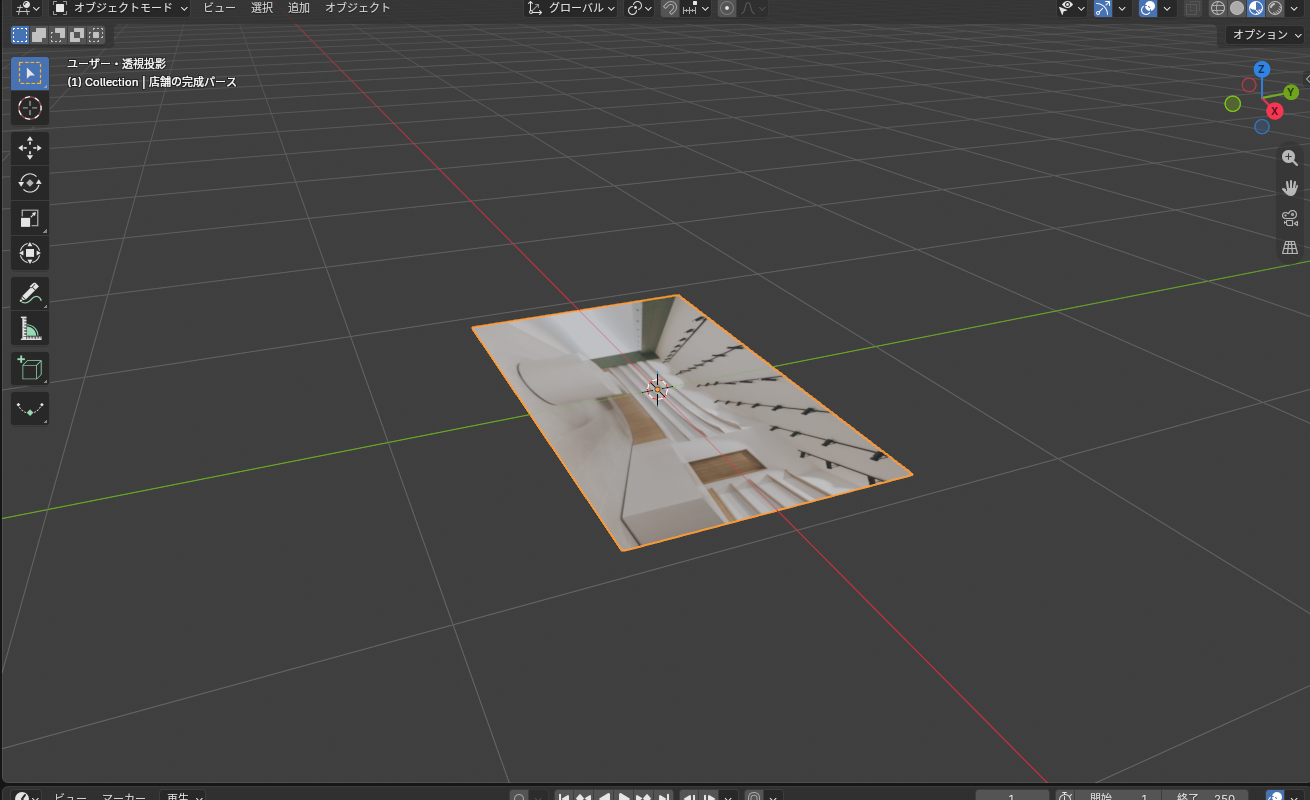The height and width of the screenshot is (800, 1310).
Task: Choose the Intersect selection mode icon
Action: click(96, 35)
